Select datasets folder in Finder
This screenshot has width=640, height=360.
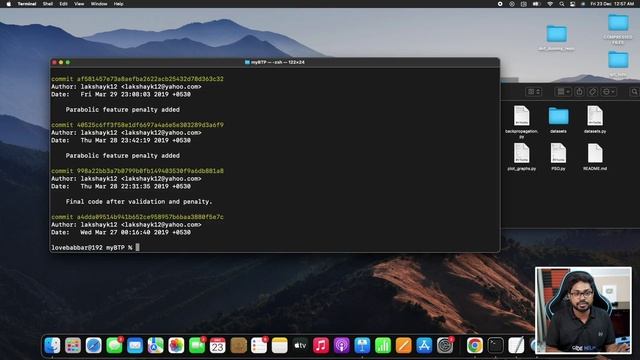(x=558, y=119)
